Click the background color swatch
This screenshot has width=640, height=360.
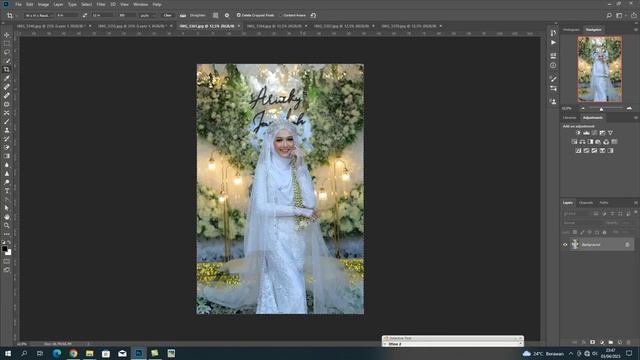click(x=9, y=253)
